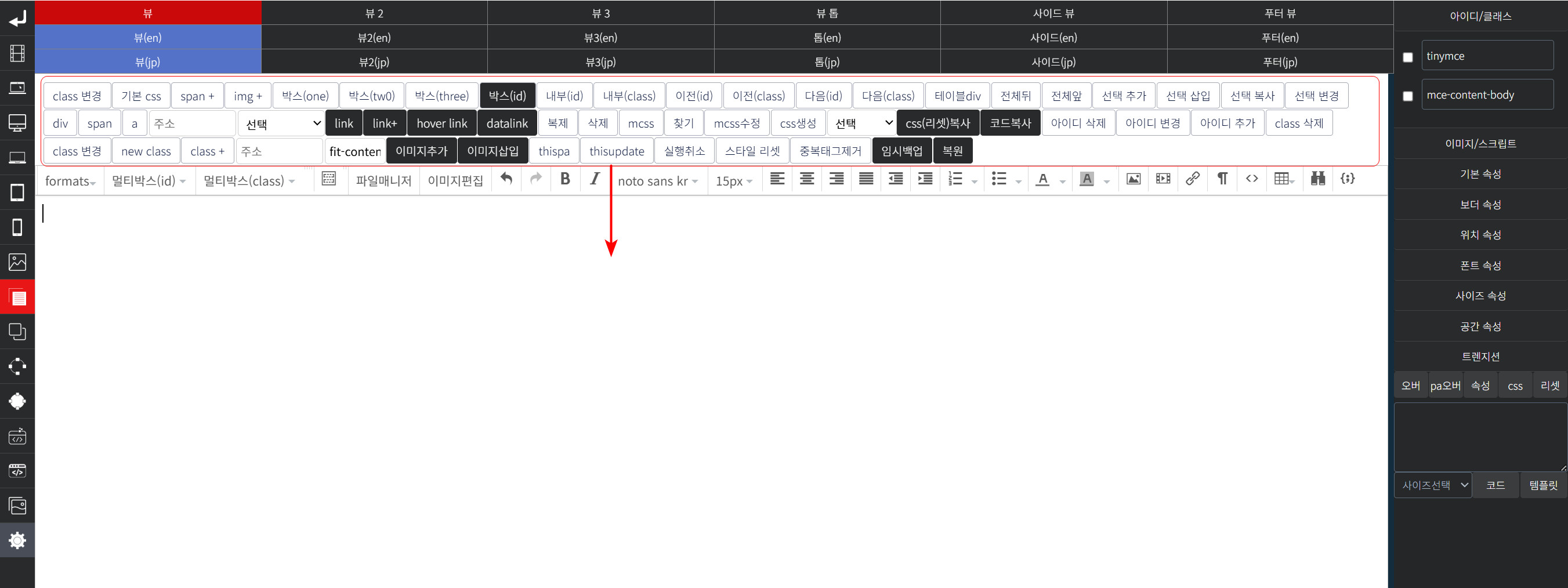Expand the noto sans kr font dropdown
Viewport: 1568px width, 588px height.
coord(657,182)
